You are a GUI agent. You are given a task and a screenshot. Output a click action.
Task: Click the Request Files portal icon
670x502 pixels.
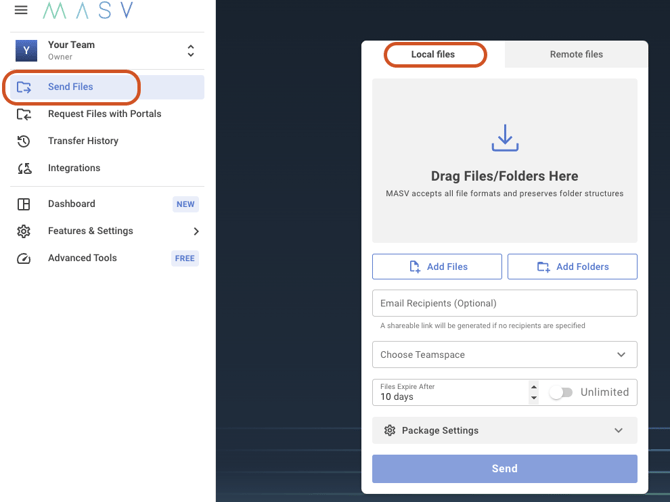24,114
